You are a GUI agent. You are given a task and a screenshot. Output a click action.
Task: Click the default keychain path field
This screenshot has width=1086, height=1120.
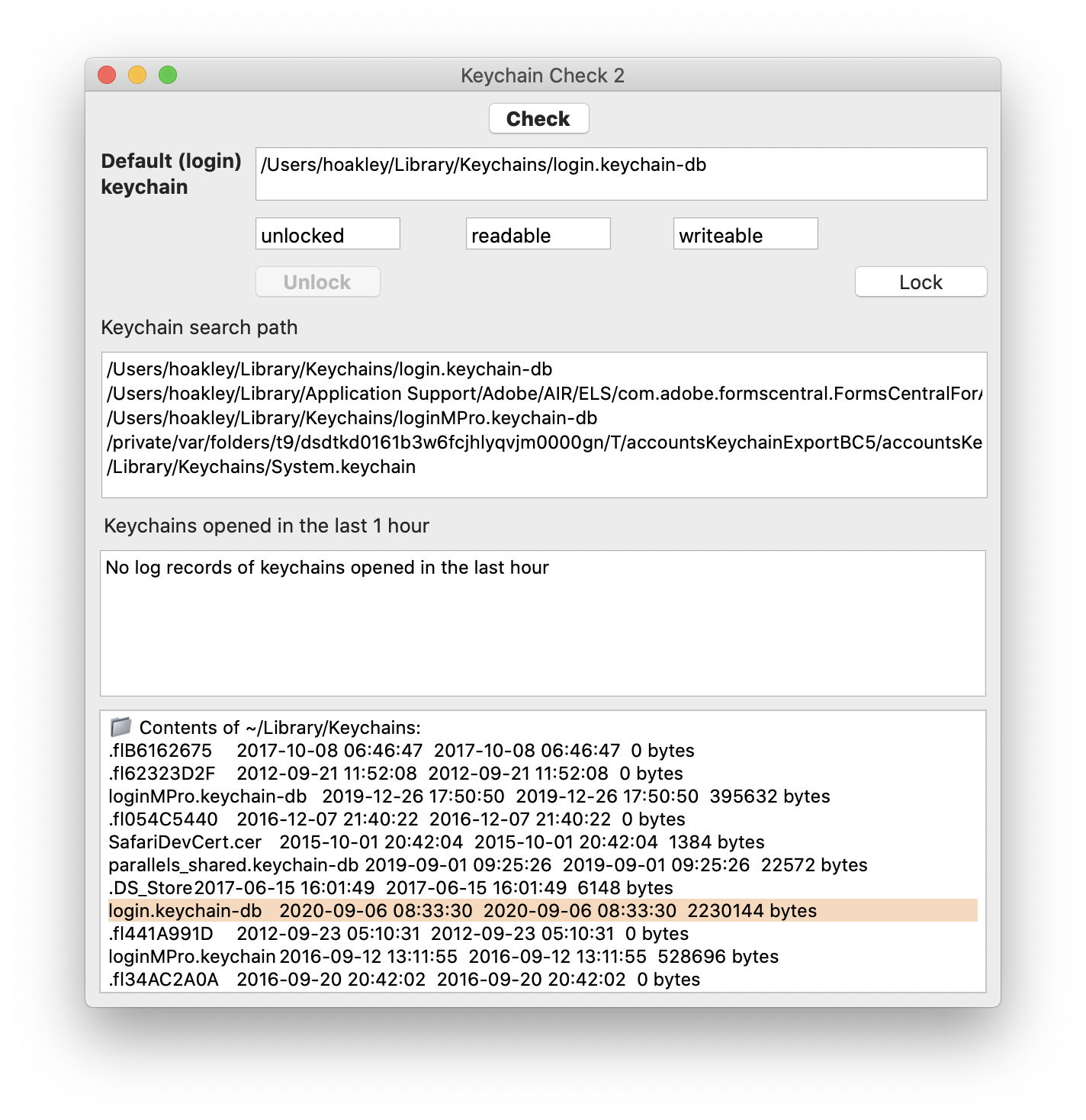(x=621, y=174)
